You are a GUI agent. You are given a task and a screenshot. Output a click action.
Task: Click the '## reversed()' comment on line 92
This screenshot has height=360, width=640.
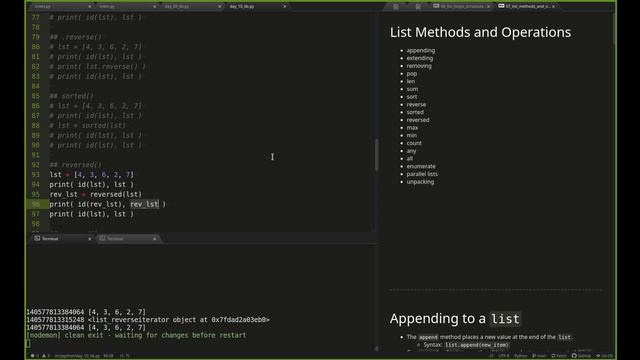tap(76, 165)
